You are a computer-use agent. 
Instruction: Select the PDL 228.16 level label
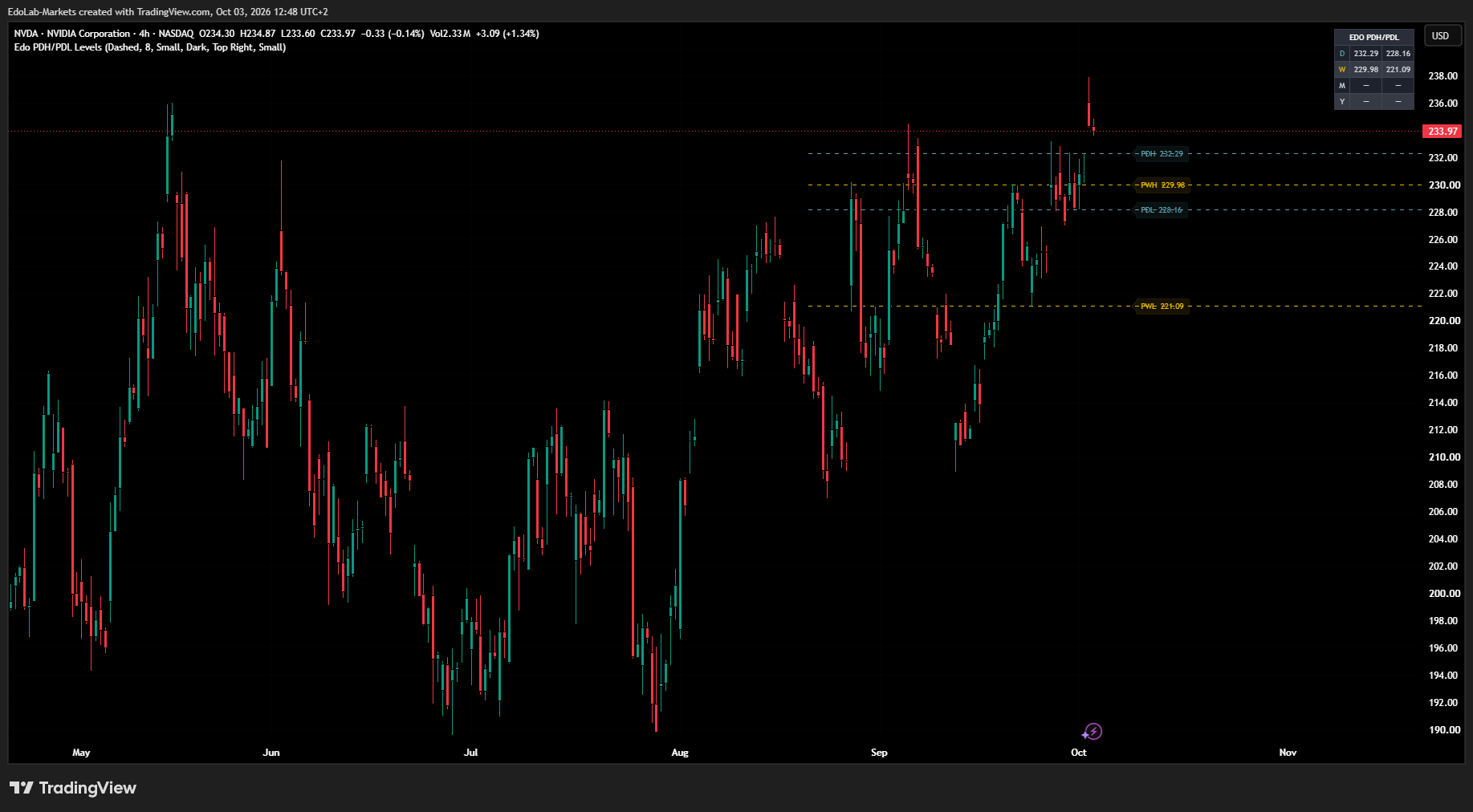tap(1162, 210)
